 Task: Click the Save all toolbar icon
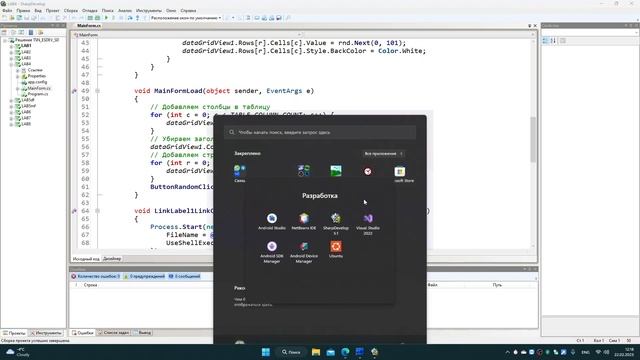[x=34, y=18]
